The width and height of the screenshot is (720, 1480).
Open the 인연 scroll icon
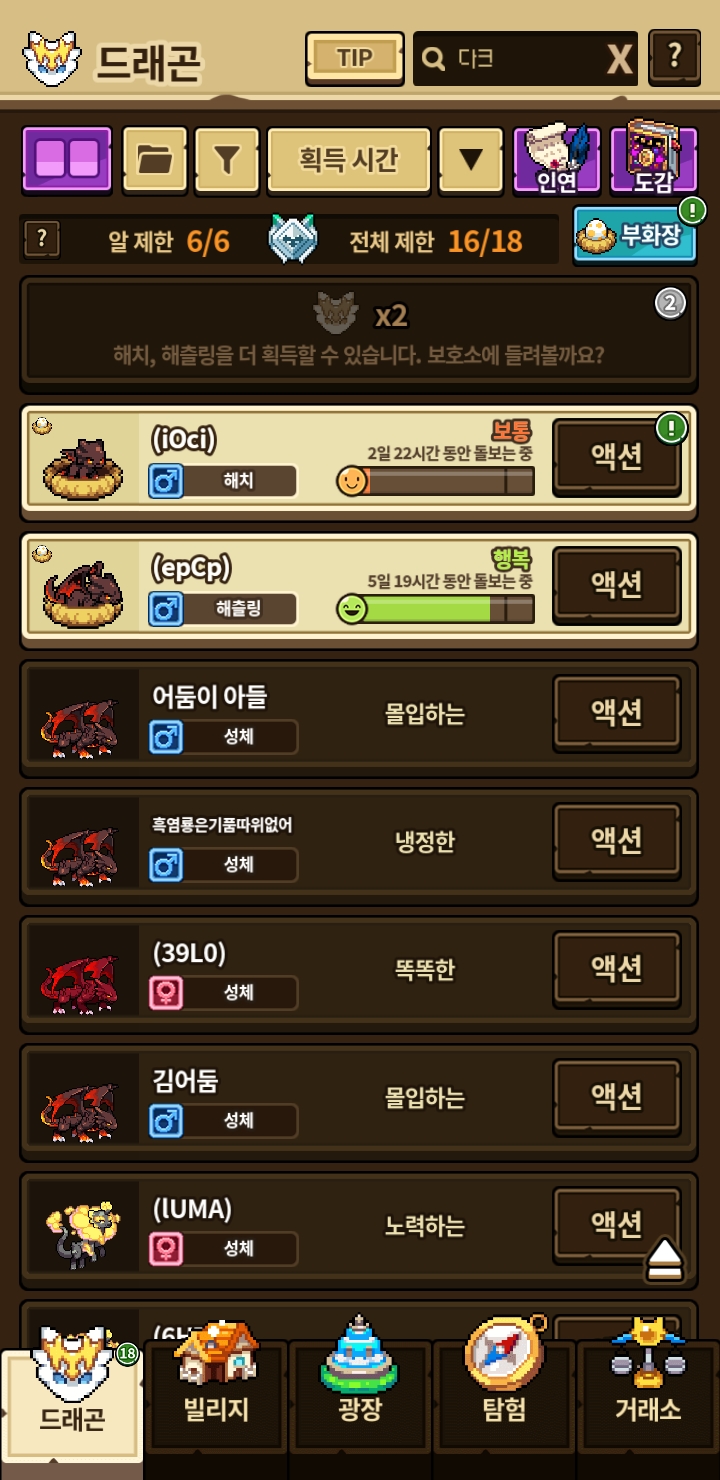coord(557,158)
